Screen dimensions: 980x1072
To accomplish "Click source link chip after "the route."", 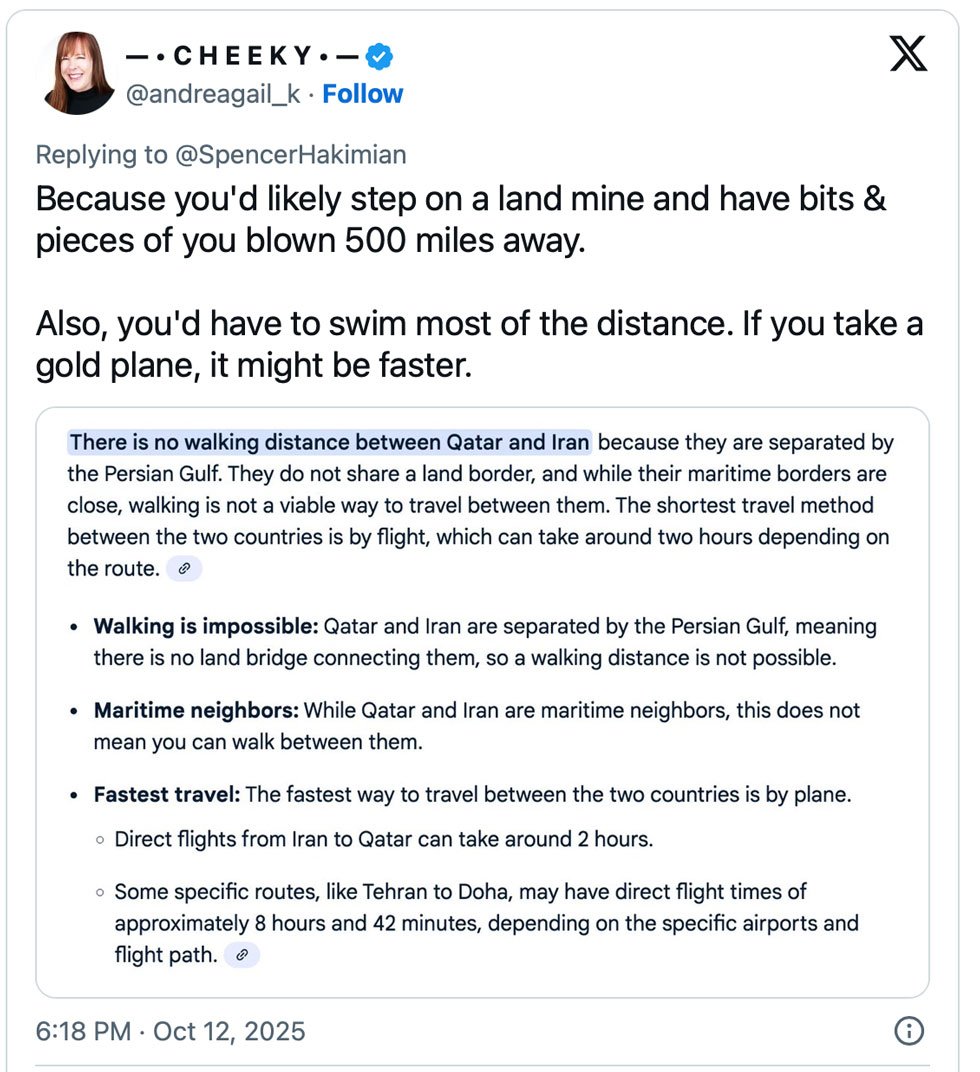I will tap(183, 569).
